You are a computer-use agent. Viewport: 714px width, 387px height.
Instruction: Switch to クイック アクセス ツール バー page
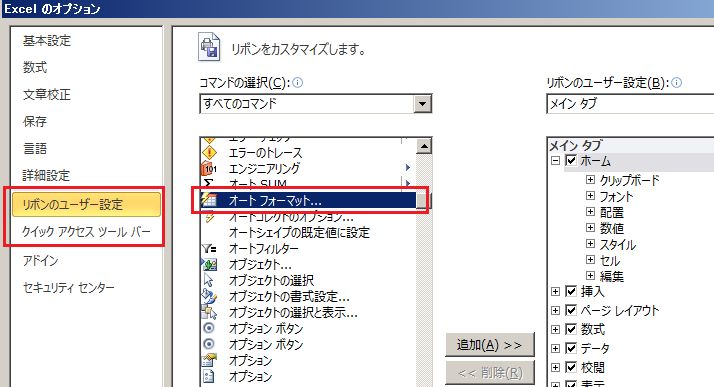click(86, 232)
